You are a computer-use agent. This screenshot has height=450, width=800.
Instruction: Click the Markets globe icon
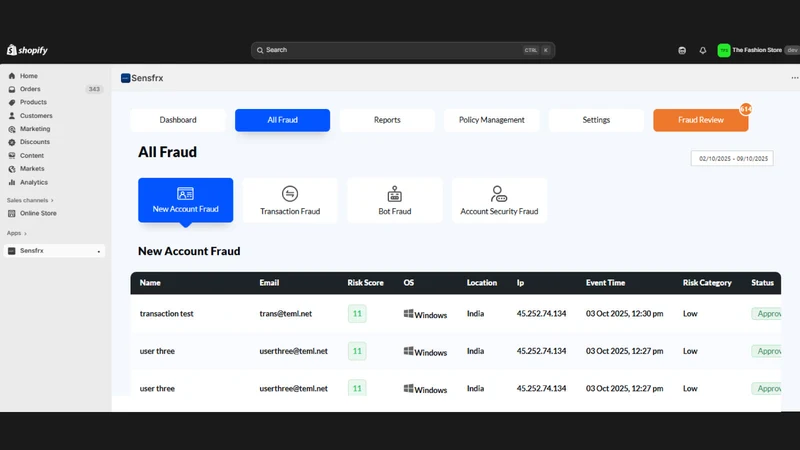click(x=12, y=169)
